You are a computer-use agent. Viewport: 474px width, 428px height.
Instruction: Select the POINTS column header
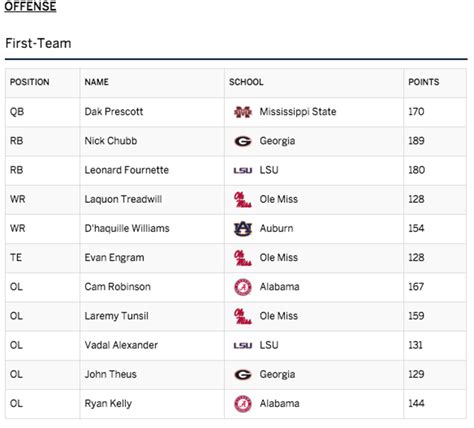coord(424,82)
